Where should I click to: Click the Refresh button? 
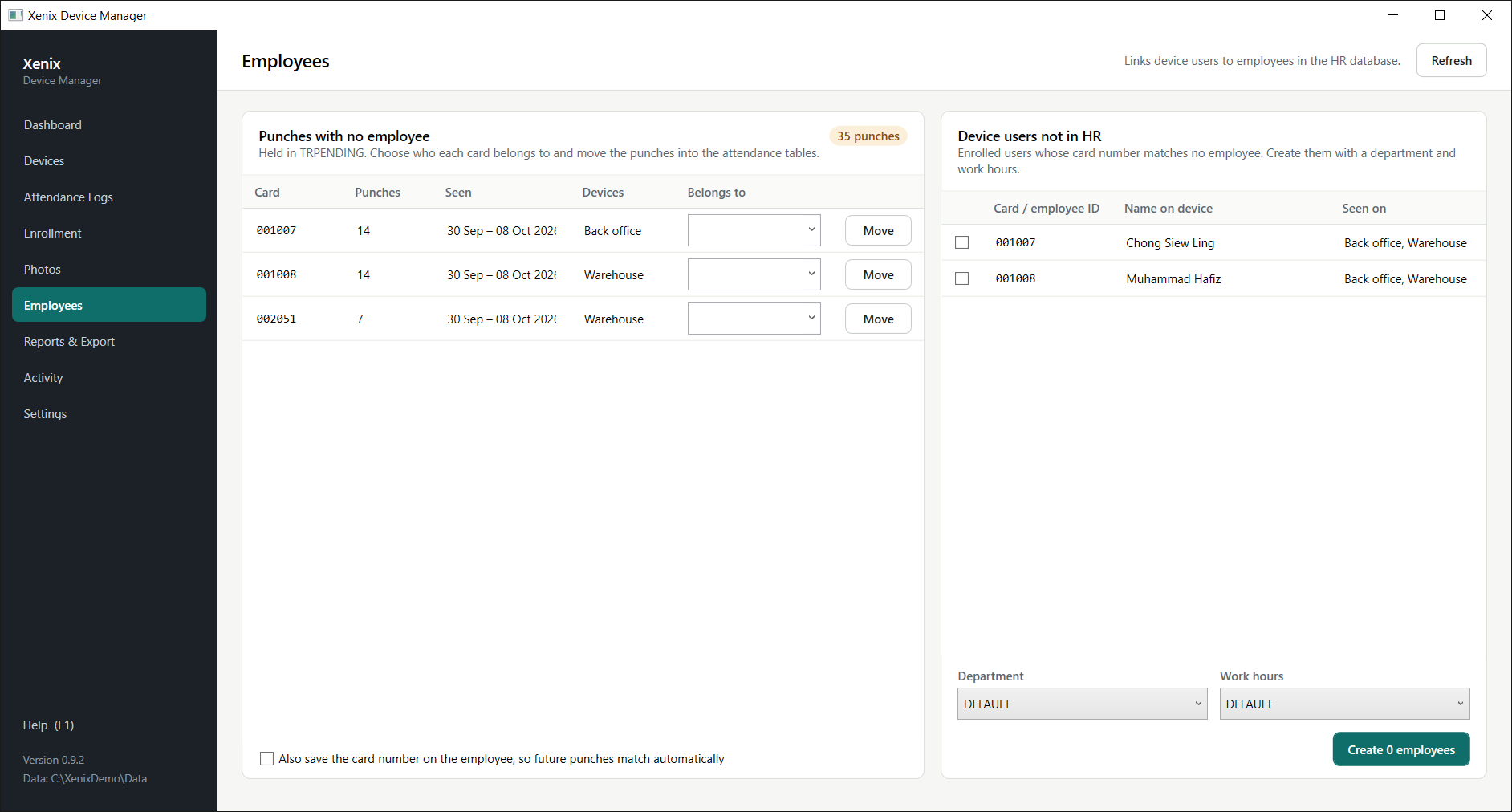pos(1451,61)
